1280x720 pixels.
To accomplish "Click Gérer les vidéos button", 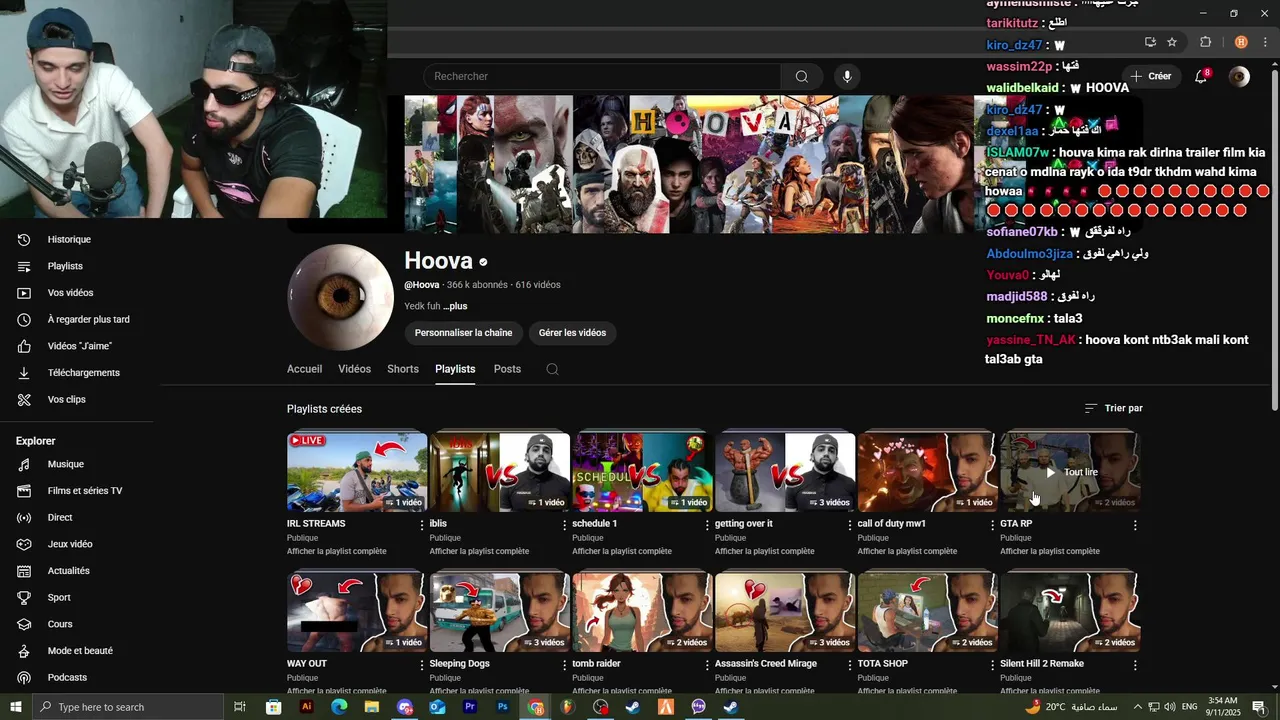I will coord(572,333).
